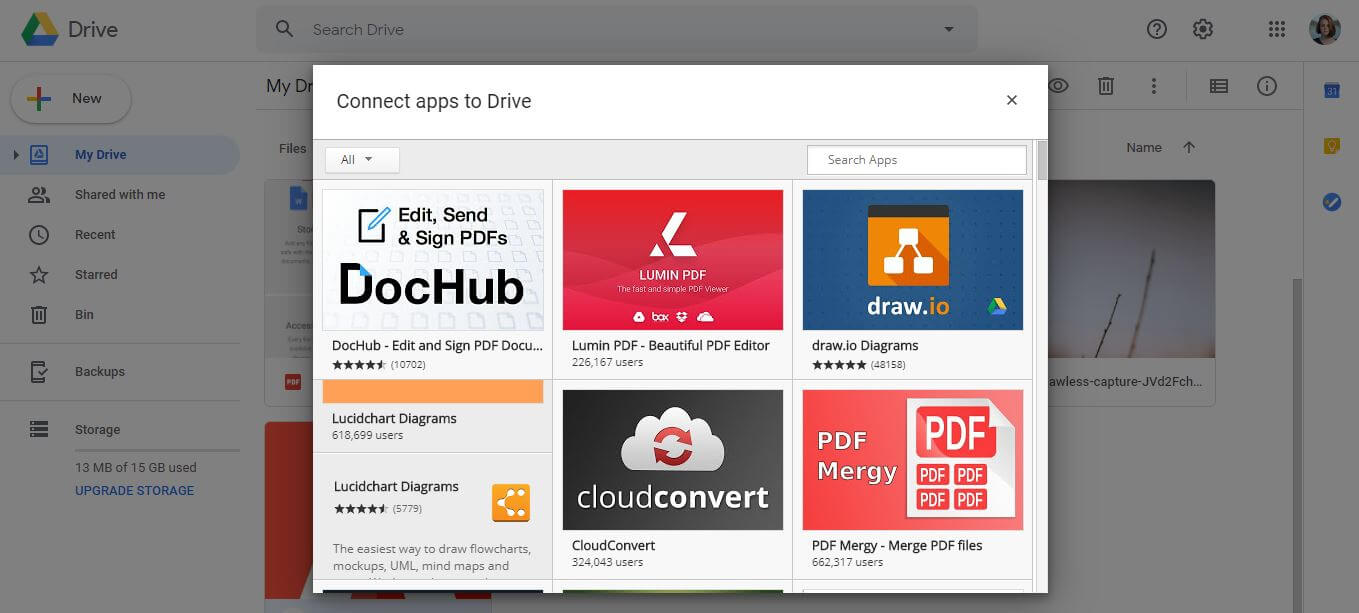The width and height of the screenshot is (1359, 613).
Task: Open the Keep side panel icon
Action: point(1332,146)
